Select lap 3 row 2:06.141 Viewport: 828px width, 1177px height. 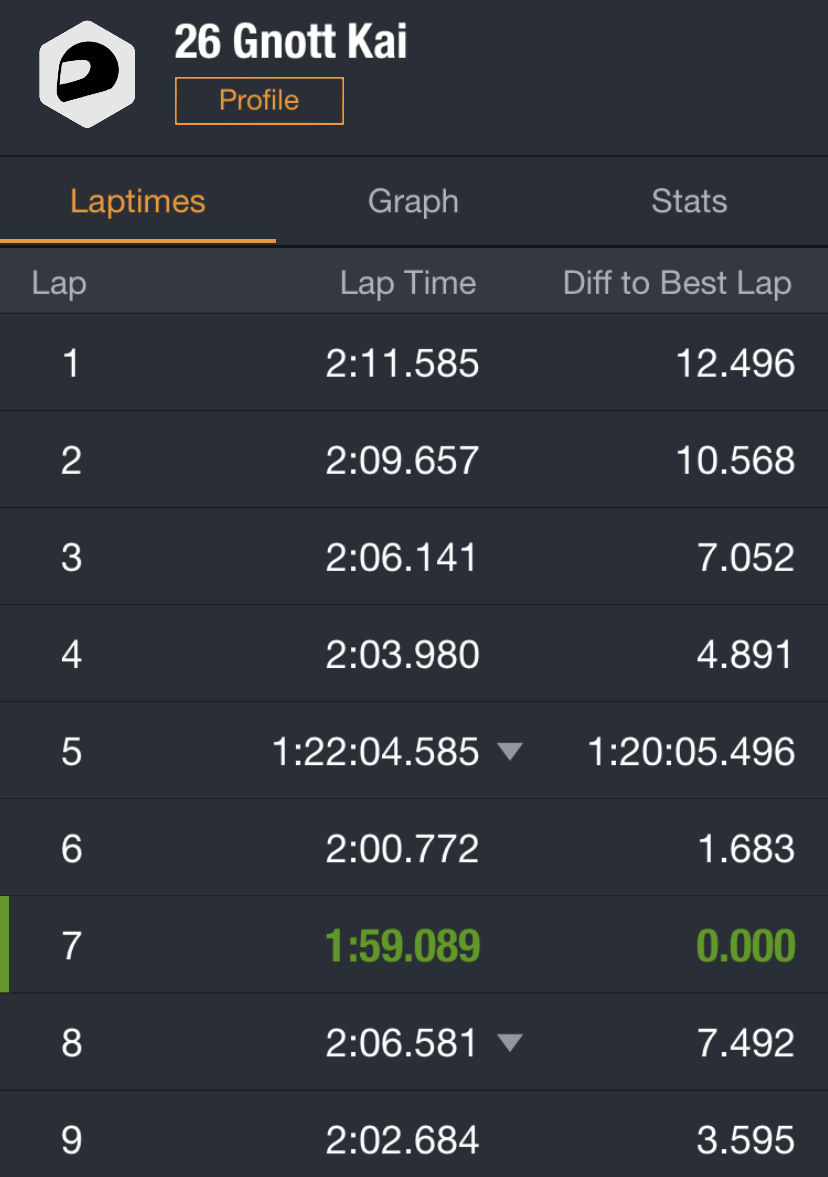[402, 558]
